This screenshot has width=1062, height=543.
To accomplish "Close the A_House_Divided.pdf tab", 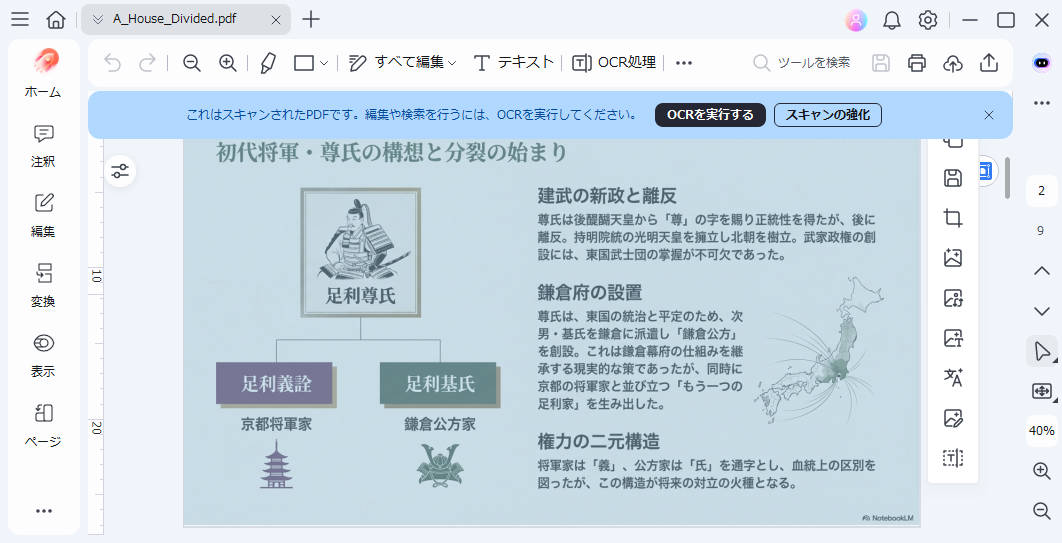I will [276, 20].
